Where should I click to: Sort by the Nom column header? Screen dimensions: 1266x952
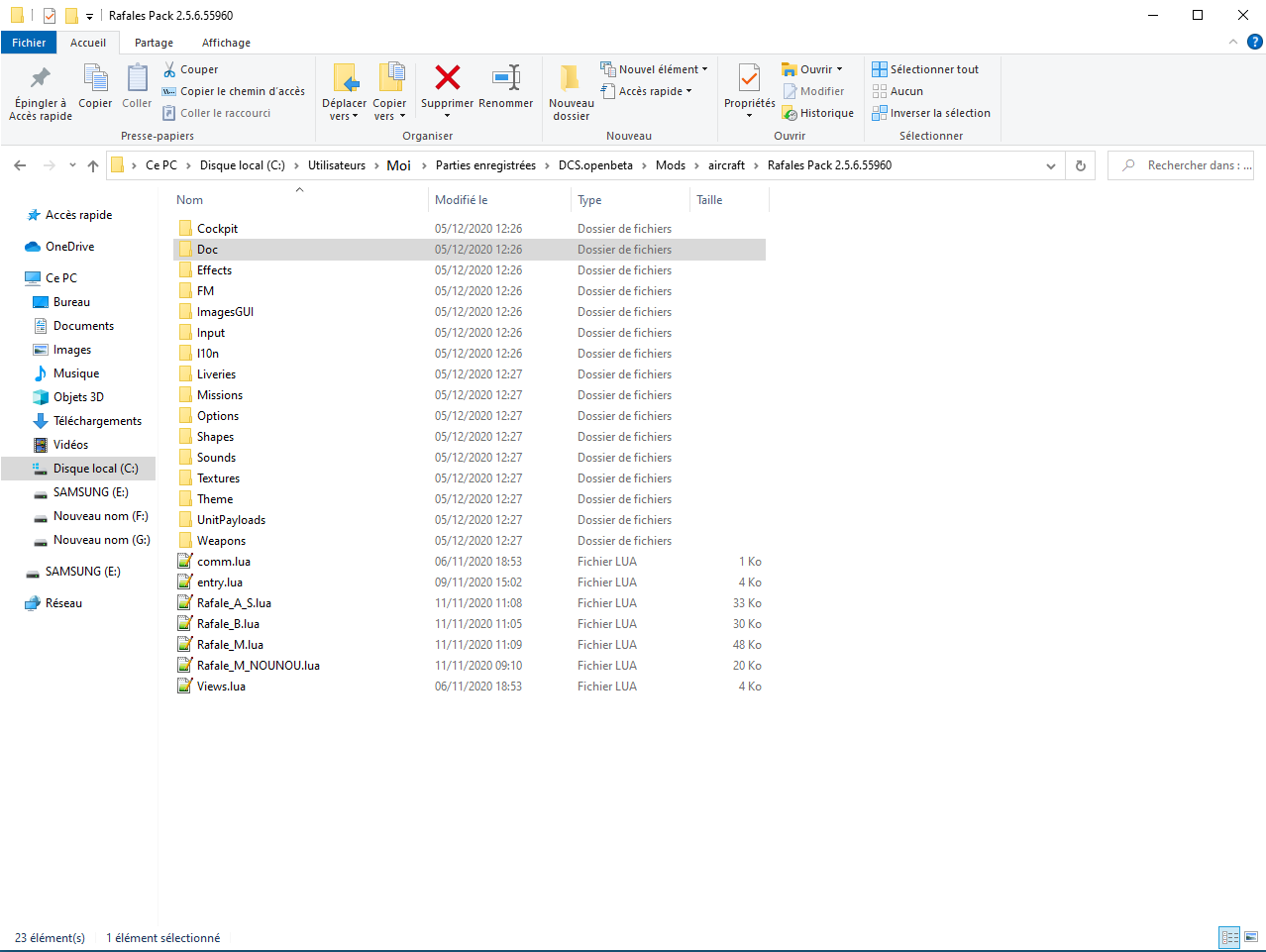[x=300, y=200]
